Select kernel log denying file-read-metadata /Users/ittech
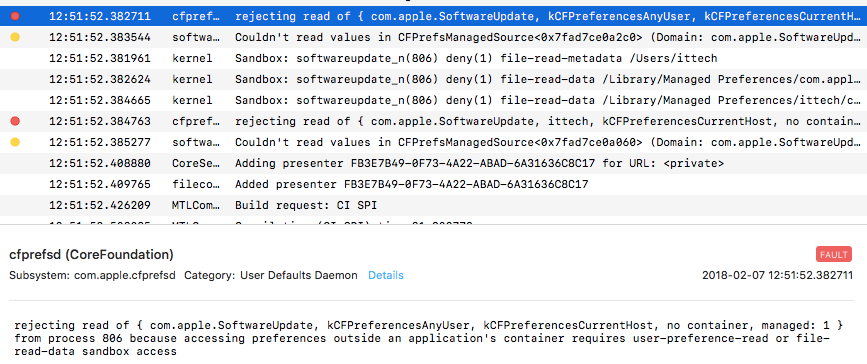Image resolution: width=867 pixels, height=364 pixels. 434,58
